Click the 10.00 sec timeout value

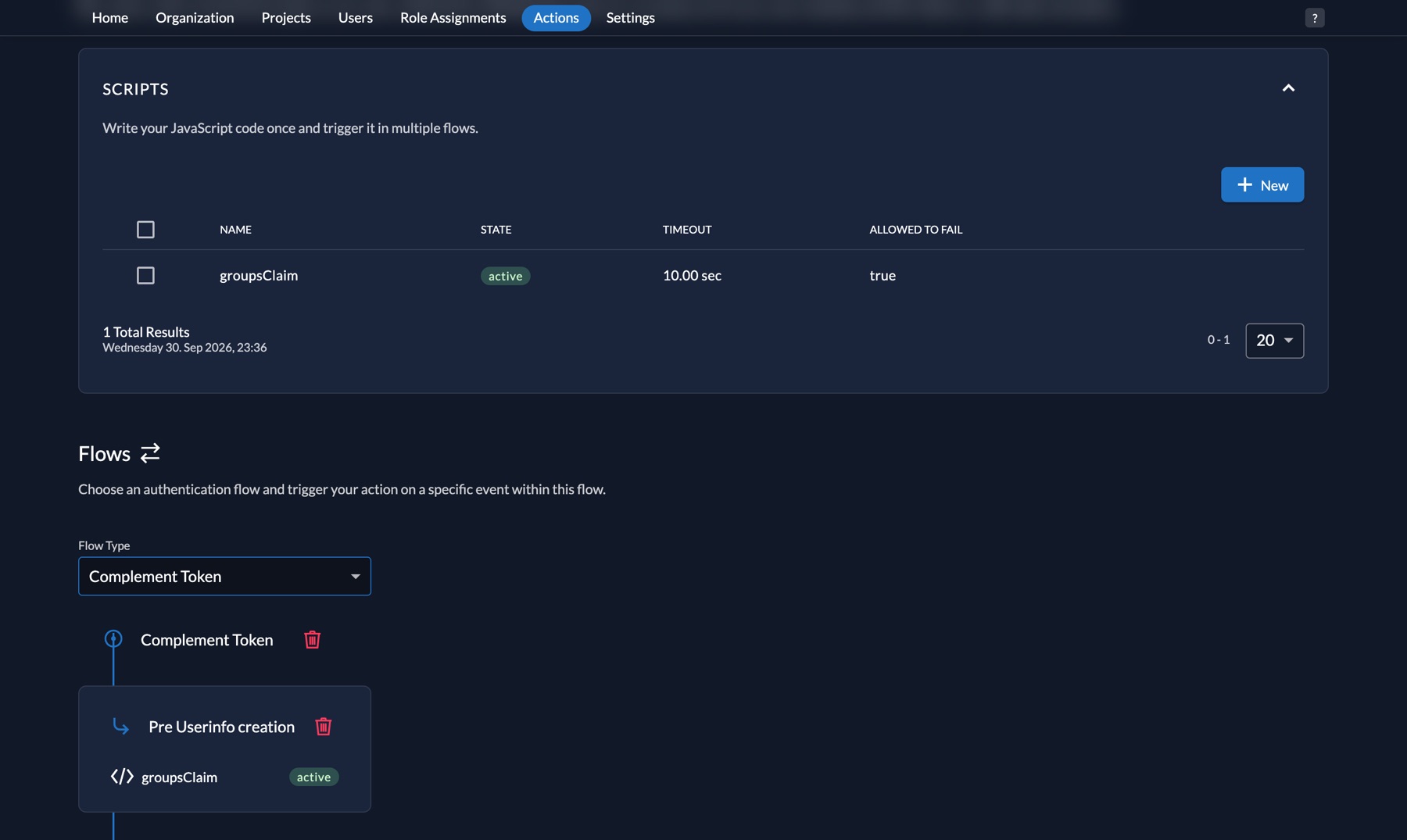point(692,276)
